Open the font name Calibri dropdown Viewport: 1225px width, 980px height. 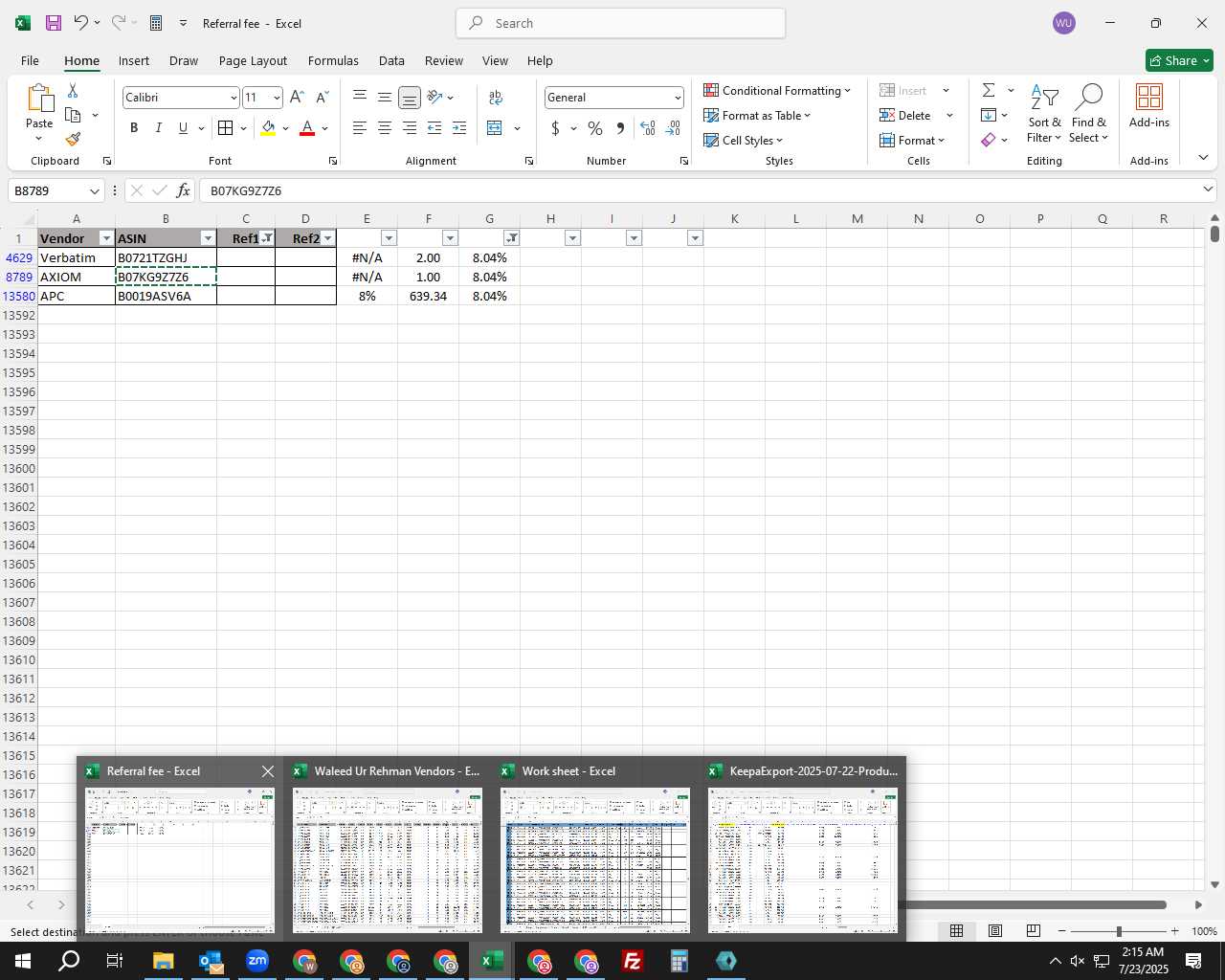[x=233, y=98]
